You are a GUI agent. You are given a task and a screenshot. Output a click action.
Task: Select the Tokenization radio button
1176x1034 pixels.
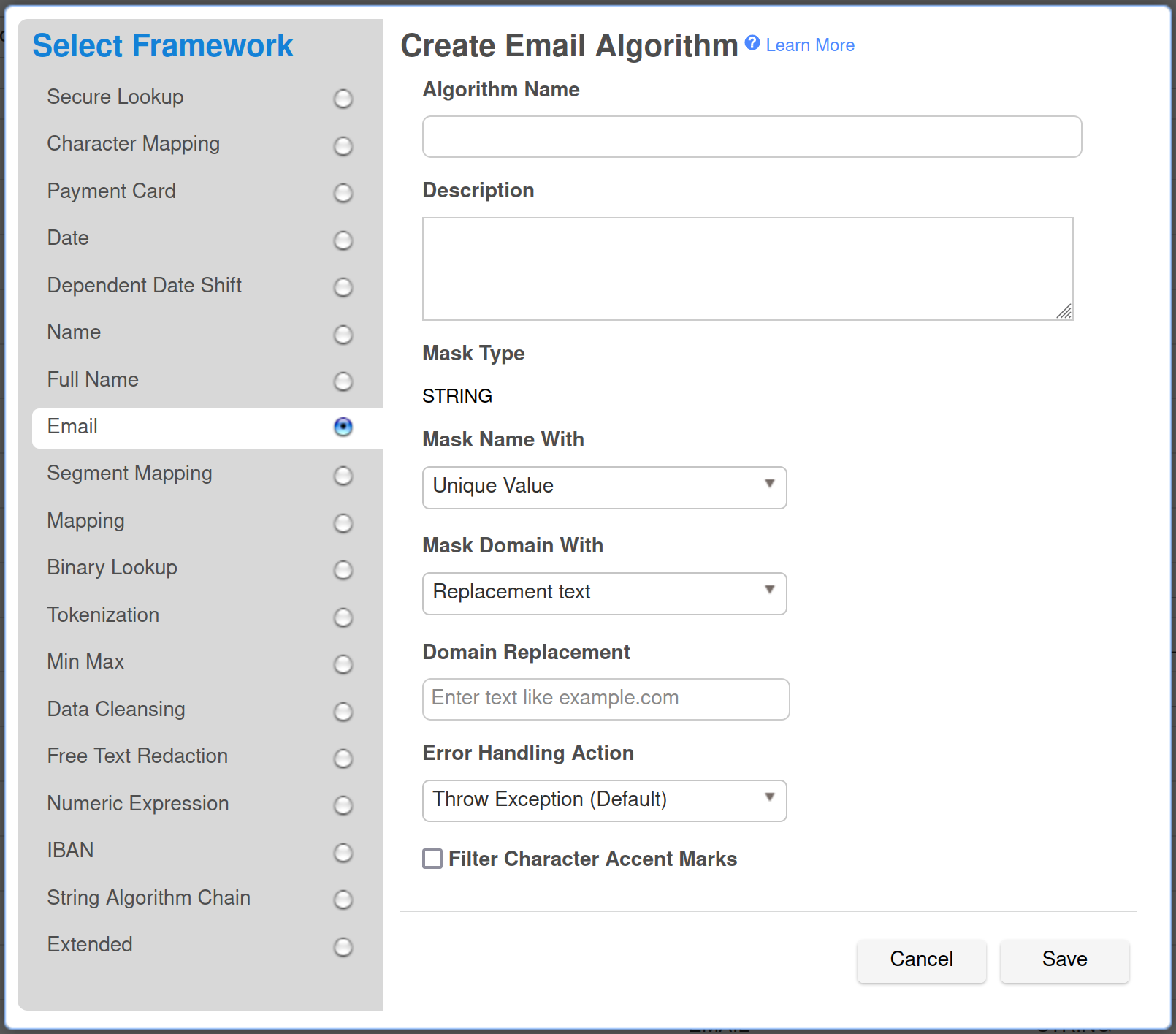pyautogui.click(x=343, y=617)
